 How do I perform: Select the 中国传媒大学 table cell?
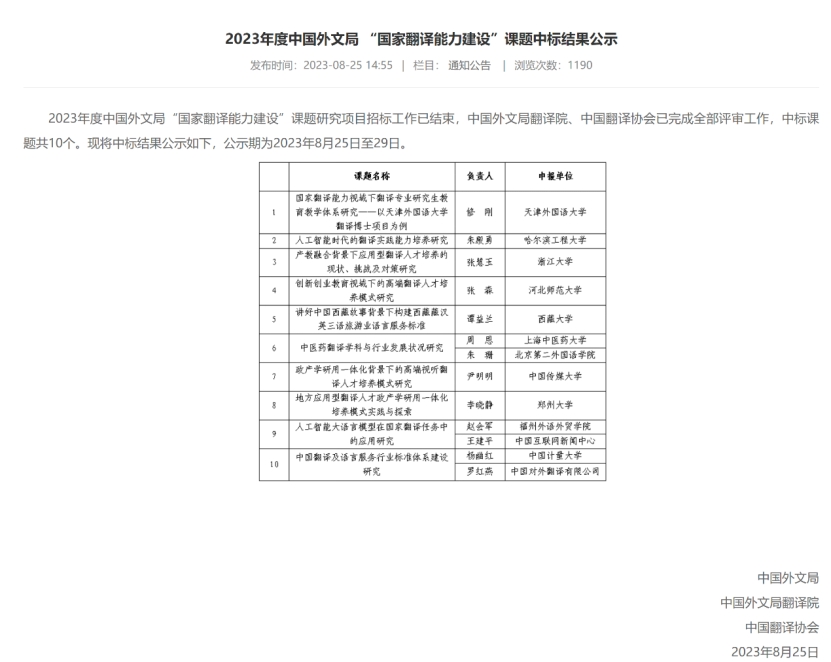[x=554, y=377]
